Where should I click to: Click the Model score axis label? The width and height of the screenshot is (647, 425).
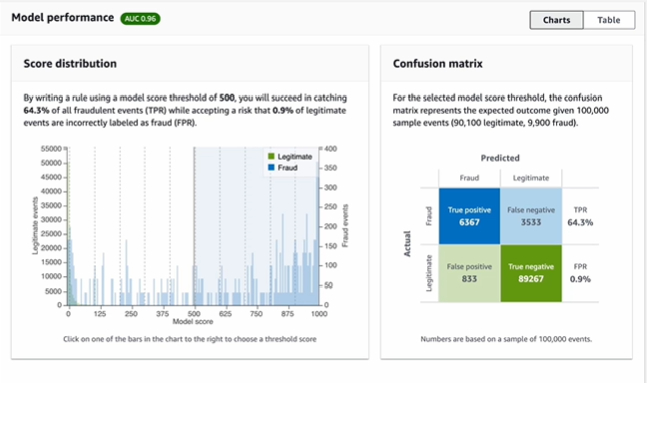click(x=194, y=322)
